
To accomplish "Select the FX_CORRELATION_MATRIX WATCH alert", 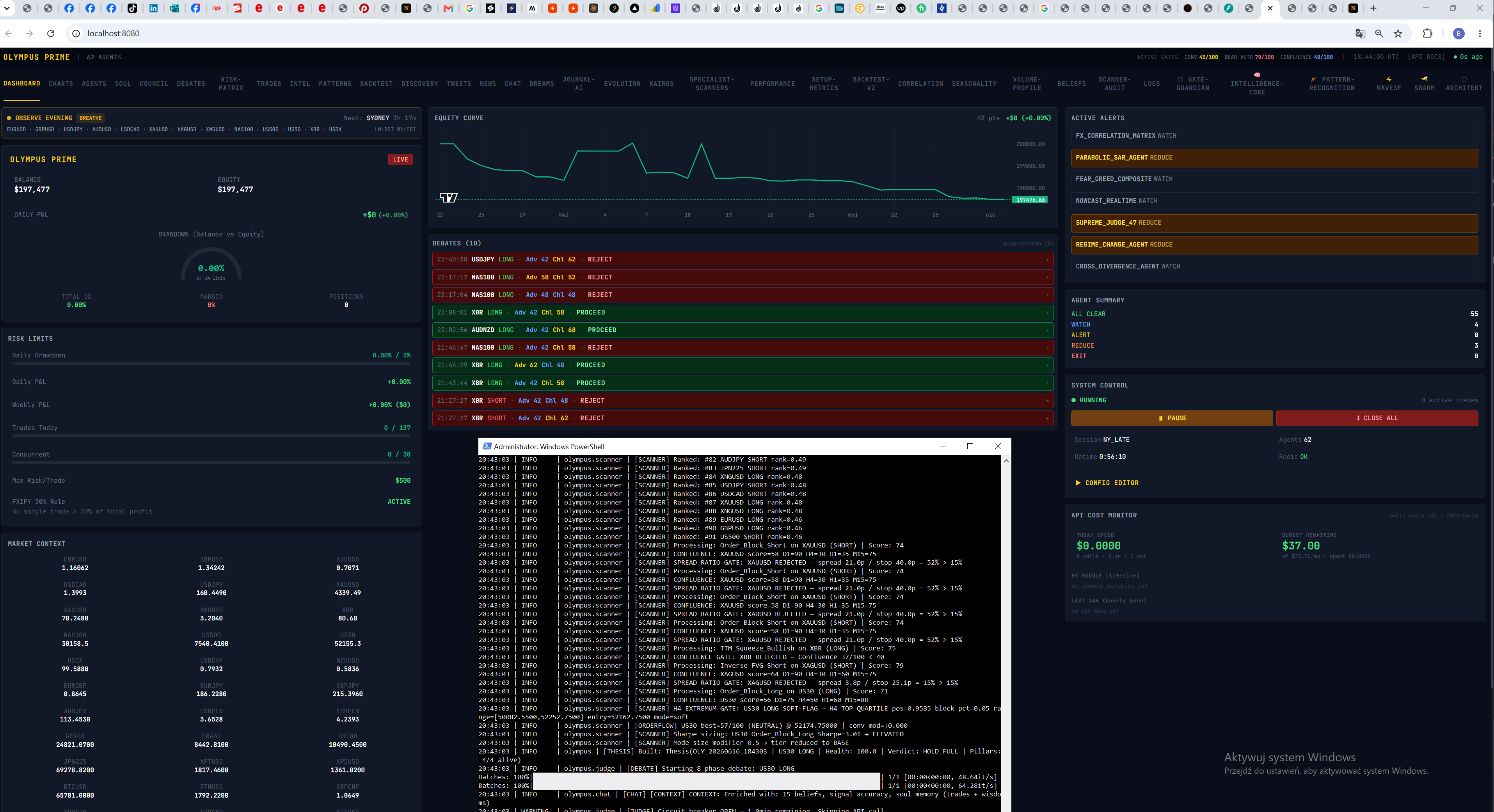I will (x=1274, y=136).
